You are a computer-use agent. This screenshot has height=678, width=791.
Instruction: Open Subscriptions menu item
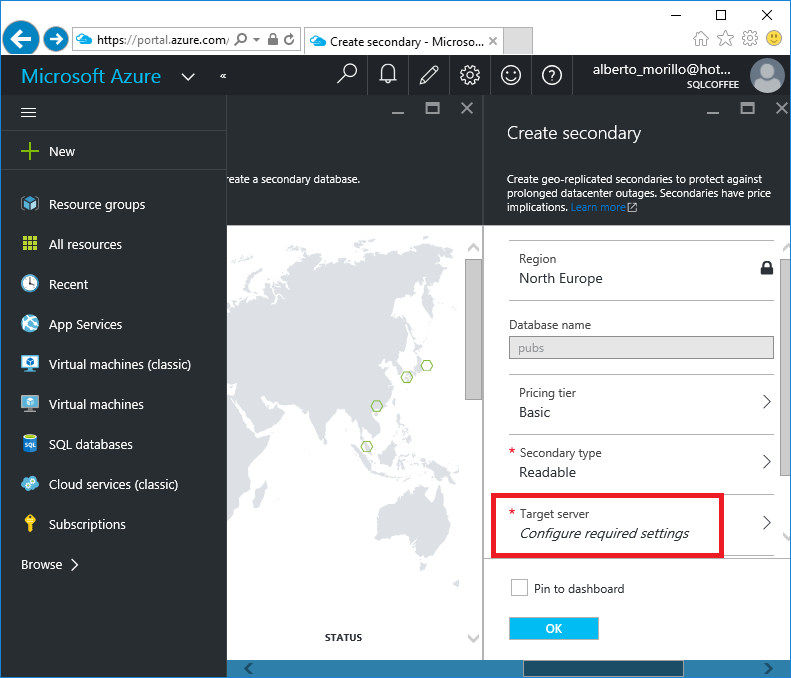87,524
